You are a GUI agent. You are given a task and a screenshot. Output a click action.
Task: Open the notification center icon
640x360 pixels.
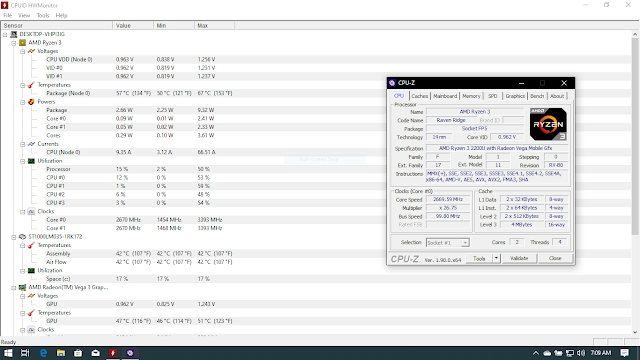624,353
